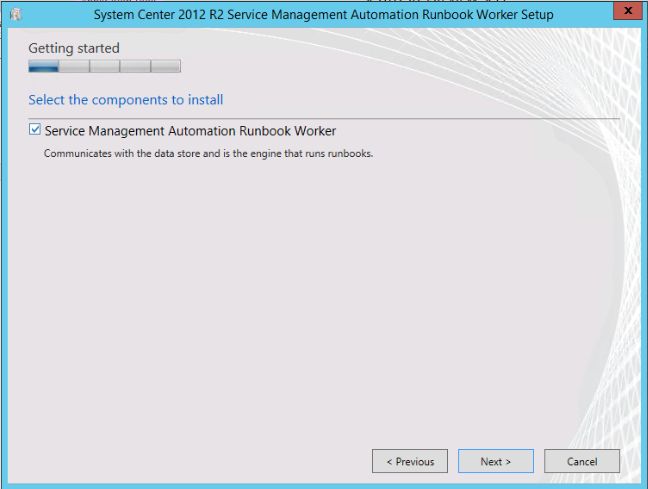The height and width of the screenshot is (489, 648).
Task: Click 'Select the components to install' heading
Action: (125, 100)
